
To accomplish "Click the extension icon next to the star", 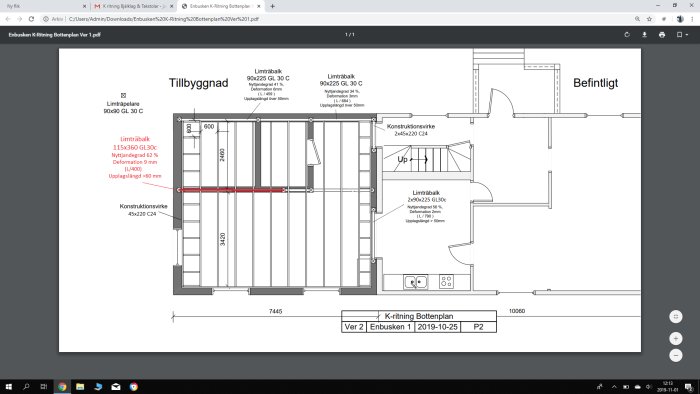I will pyautogui.click(x=664, y=19).
